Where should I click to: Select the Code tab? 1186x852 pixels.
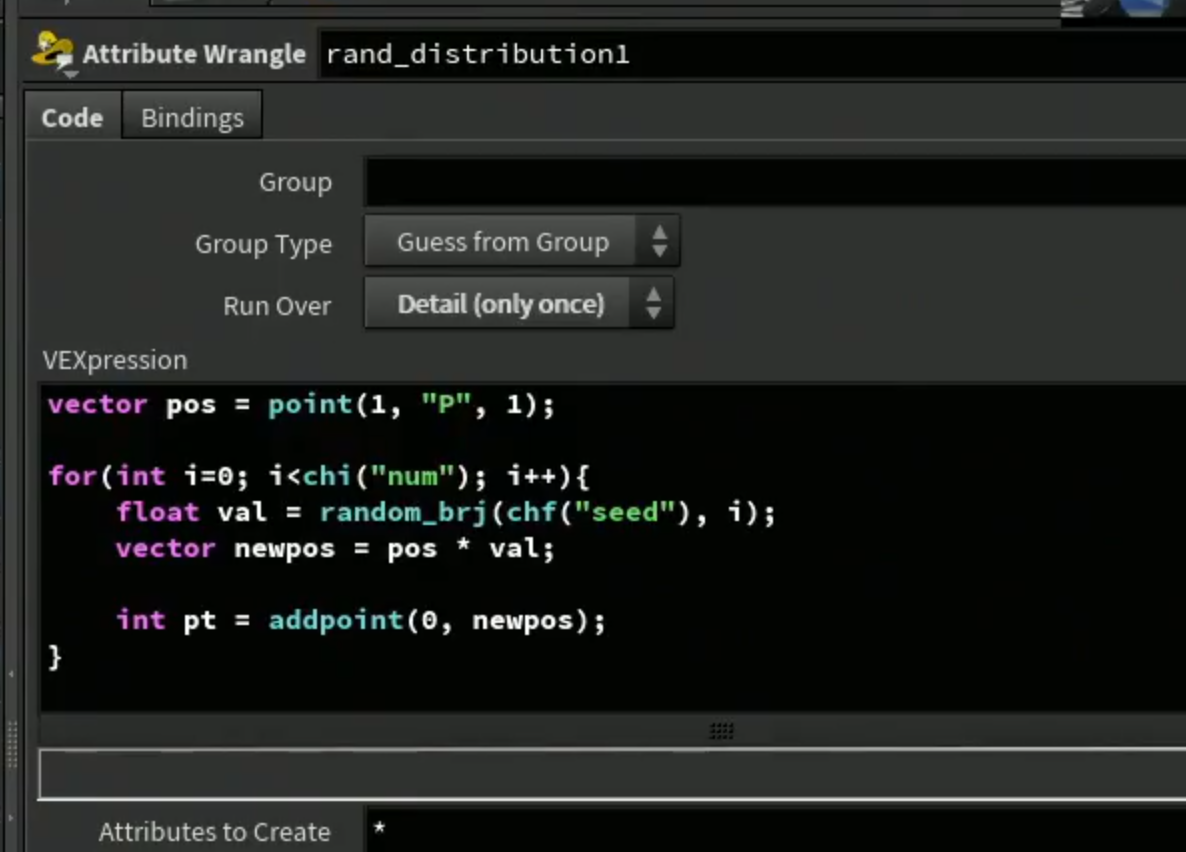[73, 117]
